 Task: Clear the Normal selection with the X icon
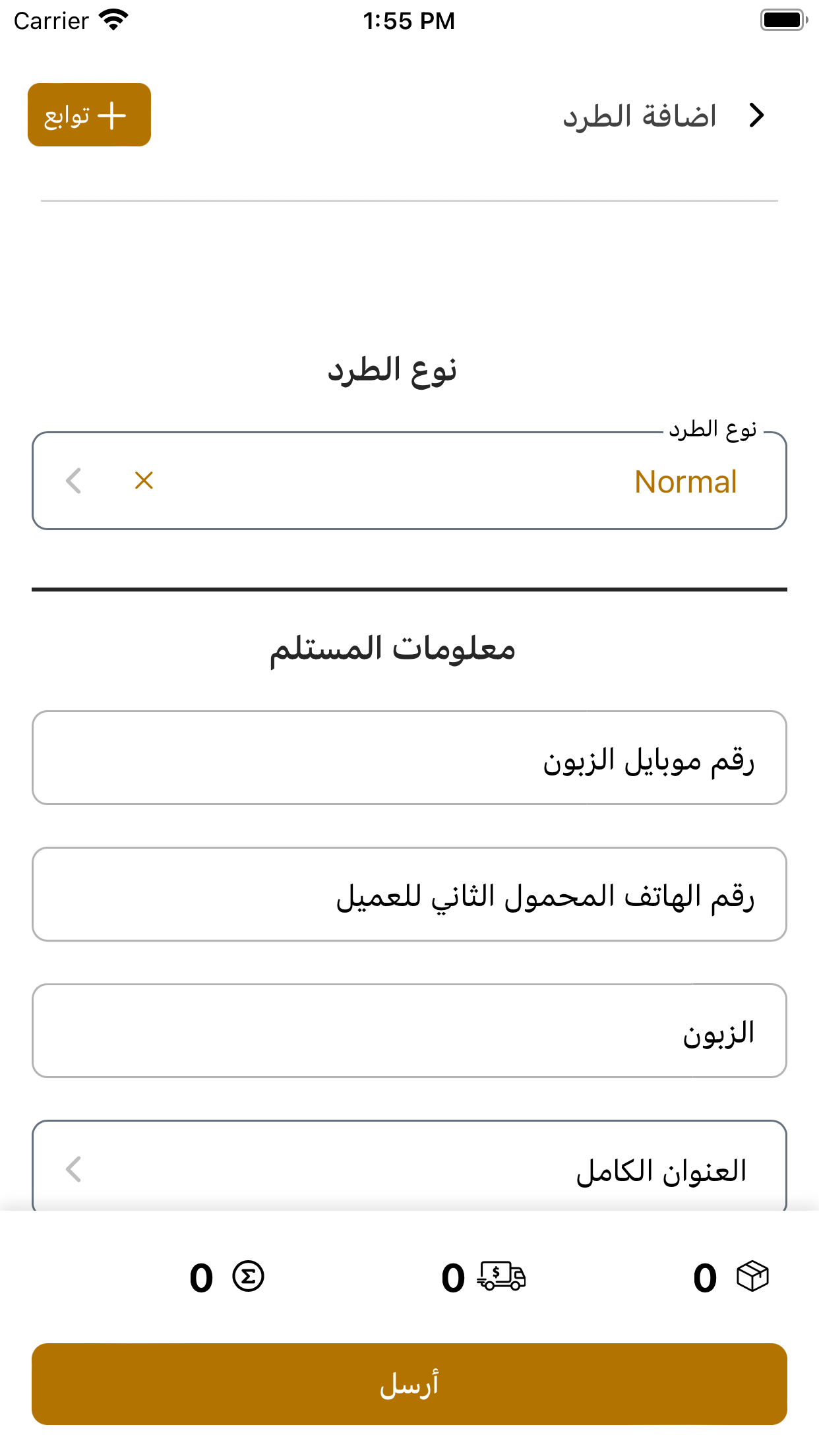click(144, 481)
